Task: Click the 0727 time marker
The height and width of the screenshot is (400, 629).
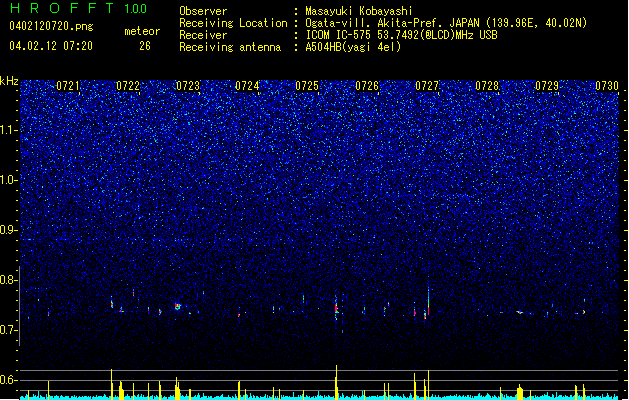Action: [427, 86]
